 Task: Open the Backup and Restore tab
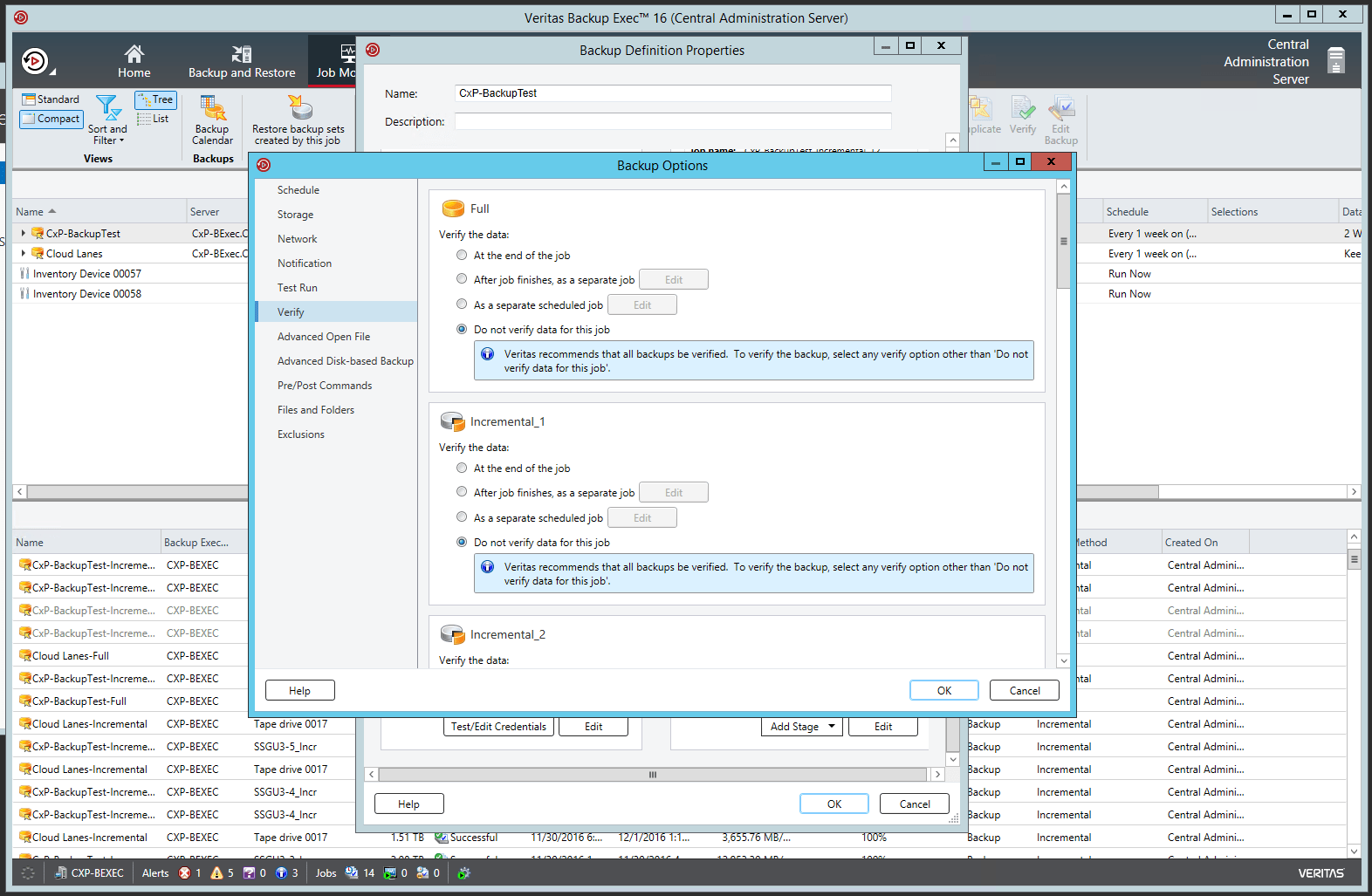[242, 61]
